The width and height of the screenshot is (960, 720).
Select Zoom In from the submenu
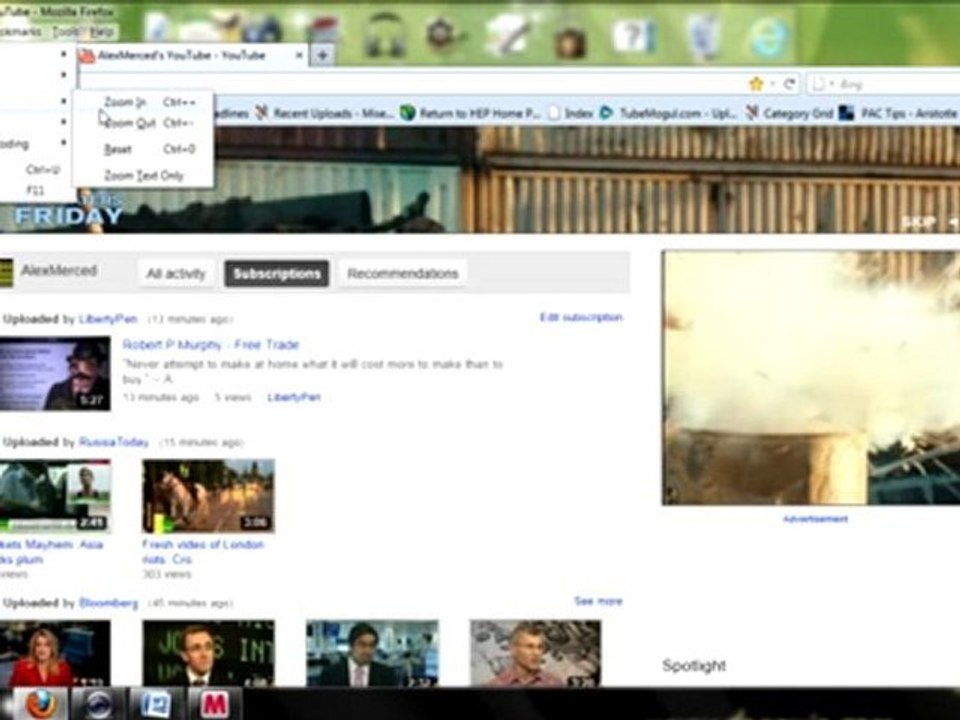coord(143,102)
